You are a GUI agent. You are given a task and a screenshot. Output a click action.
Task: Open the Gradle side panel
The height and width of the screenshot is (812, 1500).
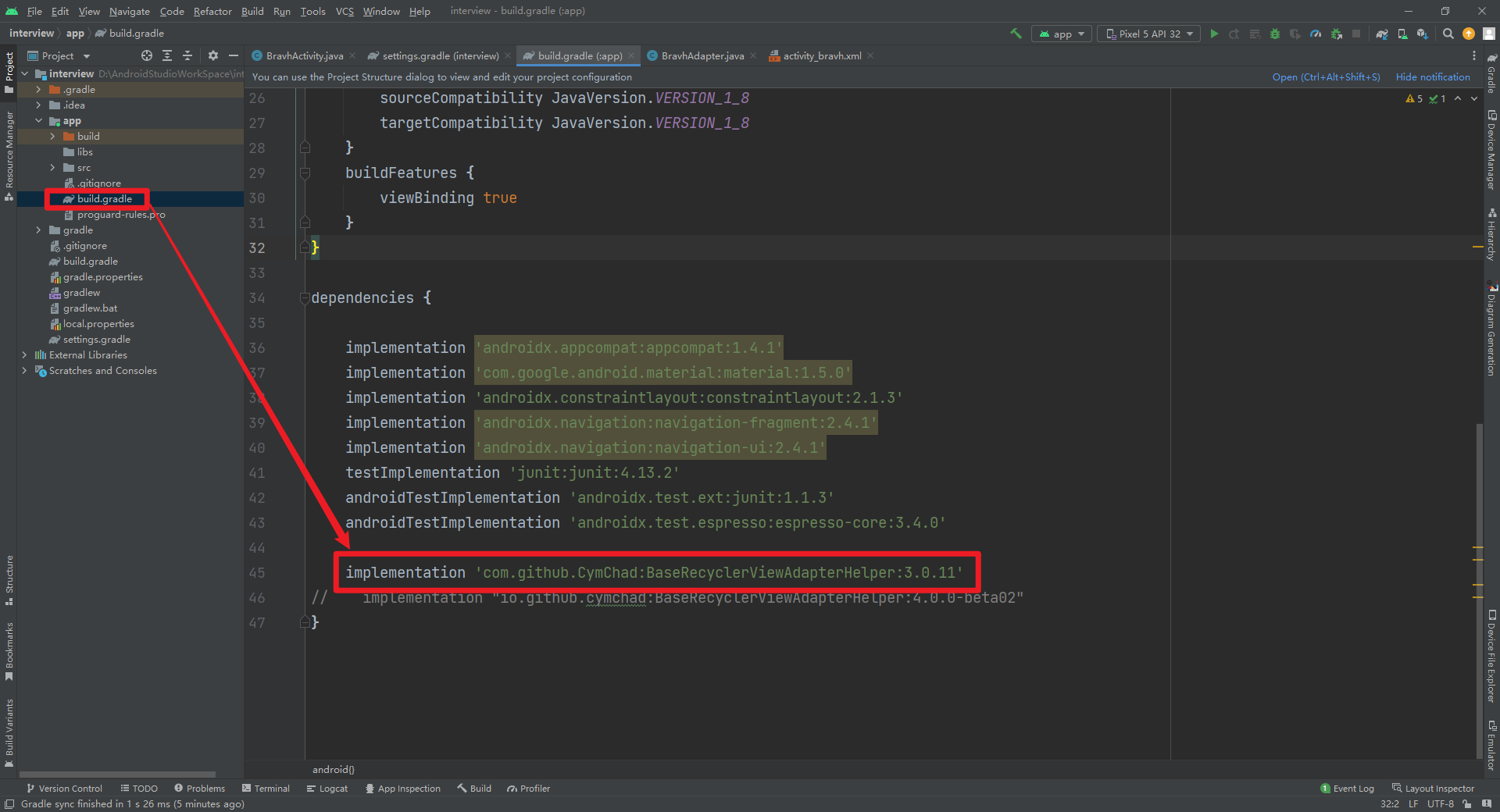pos(1491,73)
